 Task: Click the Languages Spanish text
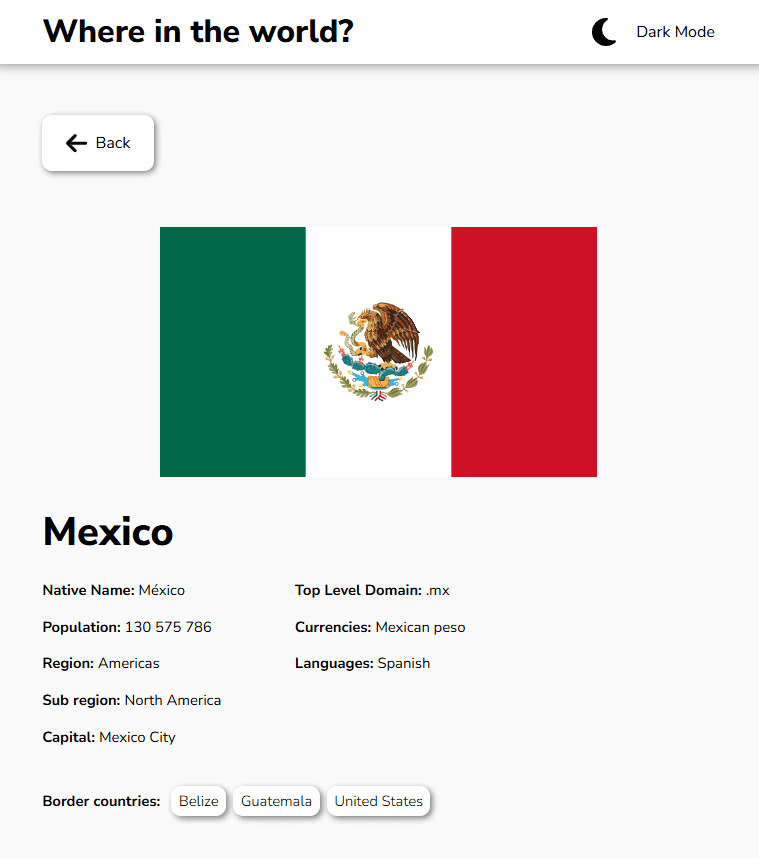point(403,663)
